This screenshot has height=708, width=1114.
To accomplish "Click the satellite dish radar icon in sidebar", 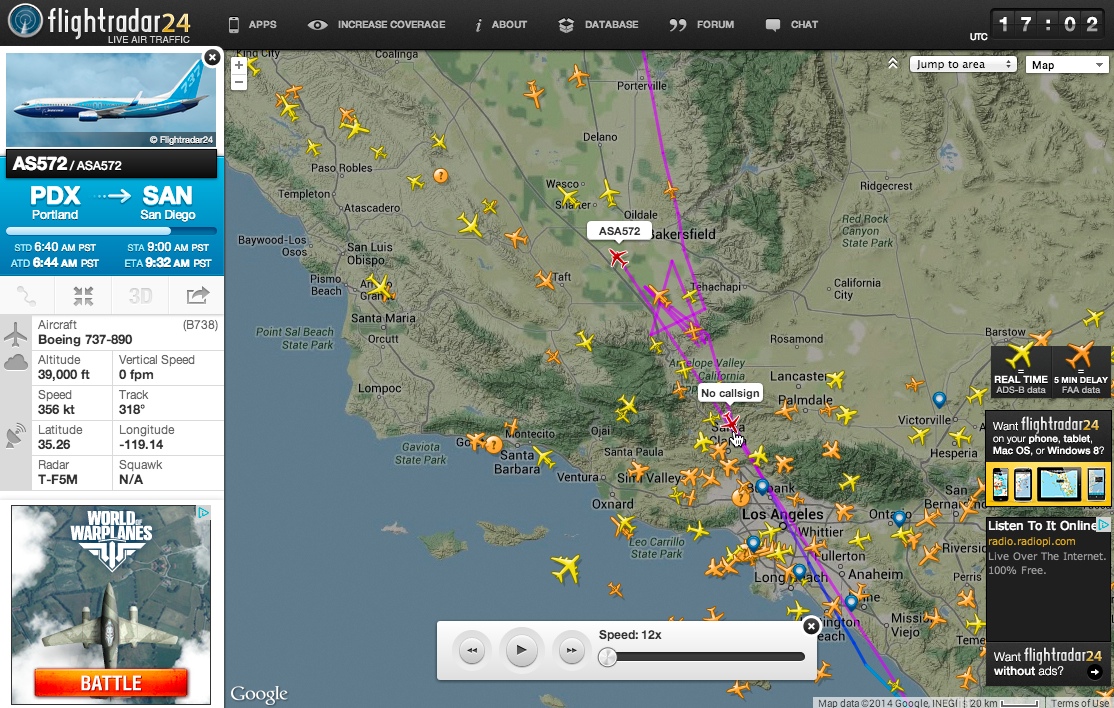I will (x=16, y=437).
